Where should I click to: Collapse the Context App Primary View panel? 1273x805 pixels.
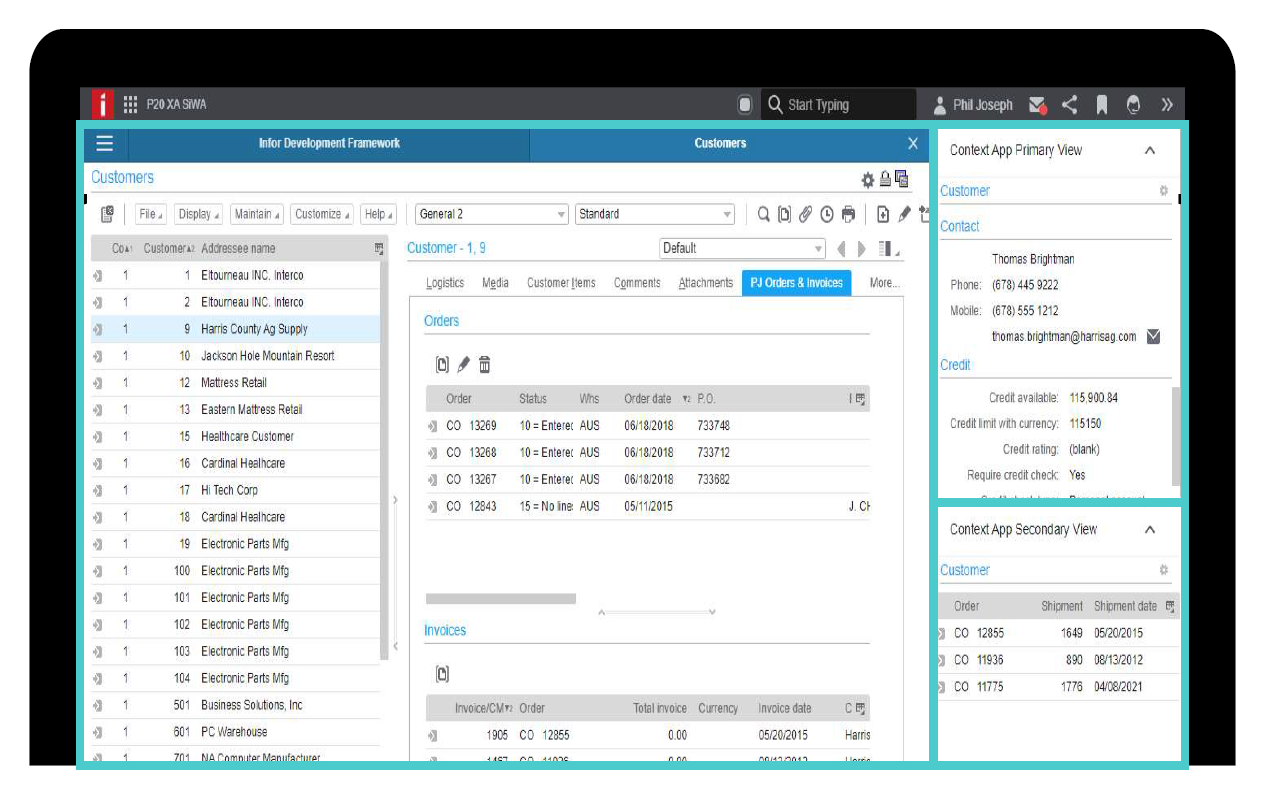[x=1148, y=149]
